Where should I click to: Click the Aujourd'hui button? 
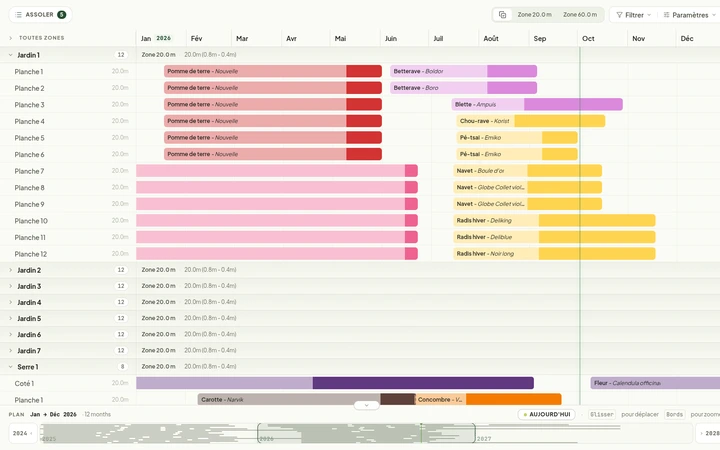(x=546, y=414)
